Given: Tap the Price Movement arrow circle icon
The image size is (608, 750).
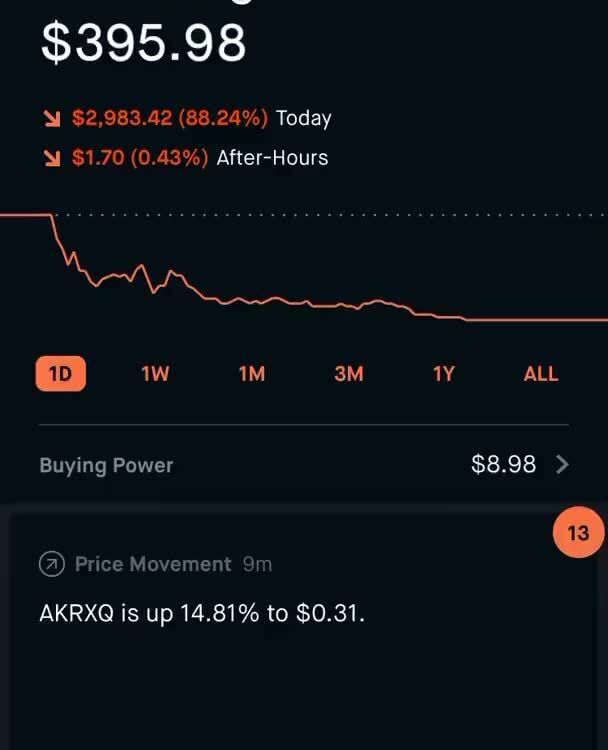Looking at the screenshot, I should pyautogui.click(x=51, y=564).
